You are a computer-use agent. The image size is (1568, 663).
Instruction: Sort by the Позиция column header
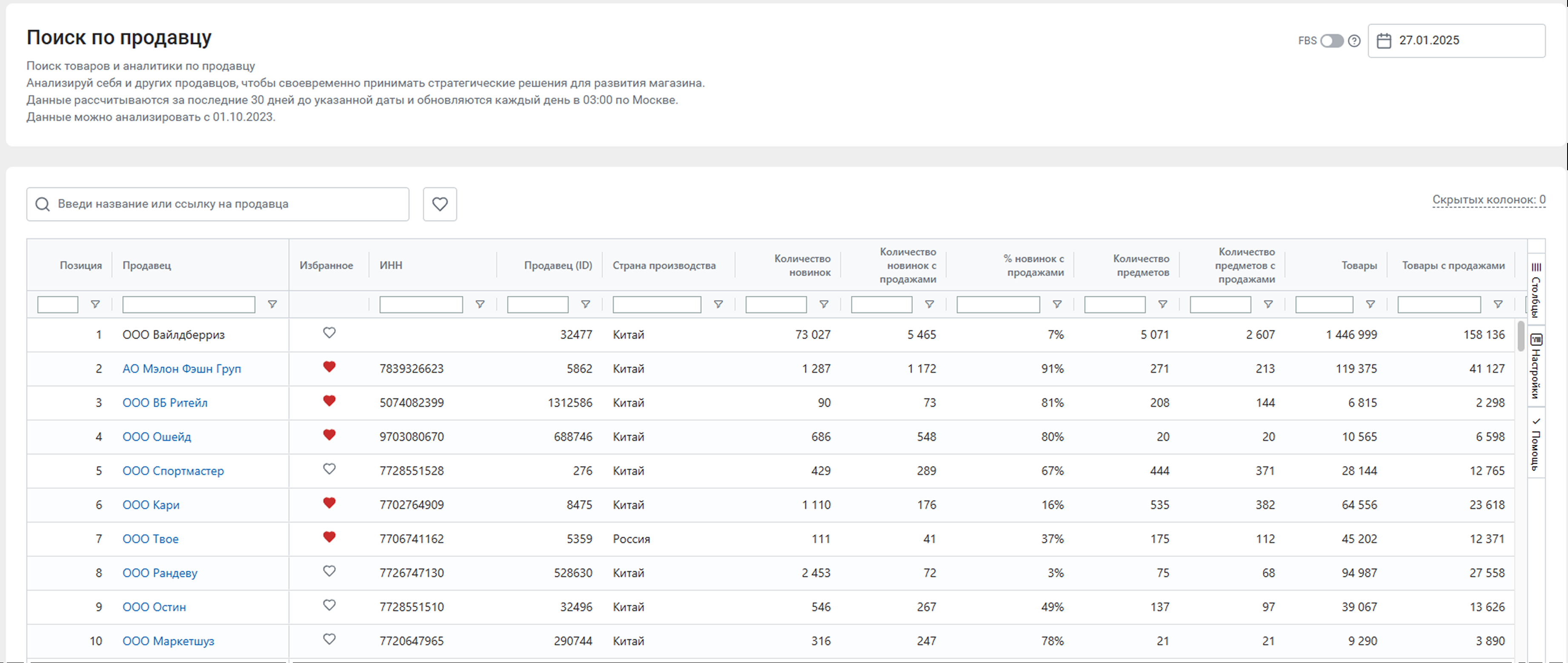click(80, 266)
